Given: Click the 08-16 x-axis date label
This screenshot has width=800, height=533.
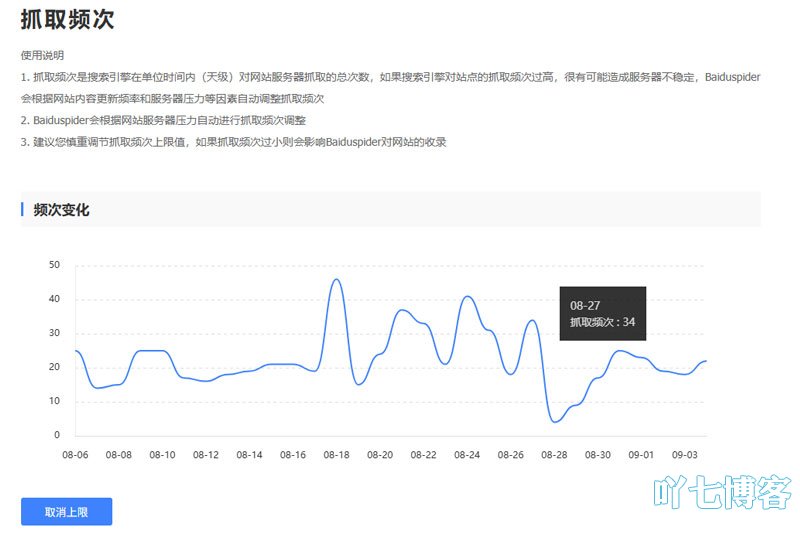Looking at the screenshot, I should pyautogui.click(x=293, y=454).
